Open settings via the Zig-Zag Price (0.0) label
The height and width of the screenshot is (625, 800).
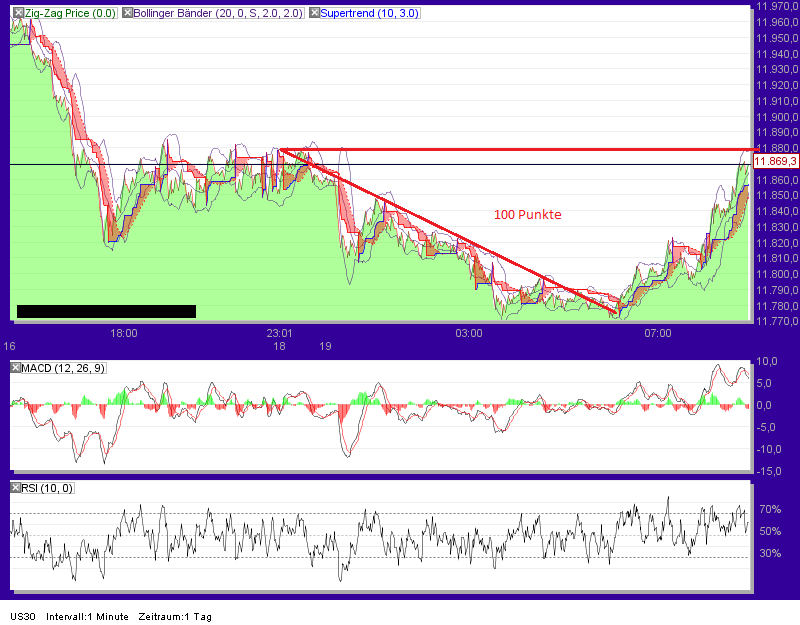pyautogui.click(x=60, y=14)
